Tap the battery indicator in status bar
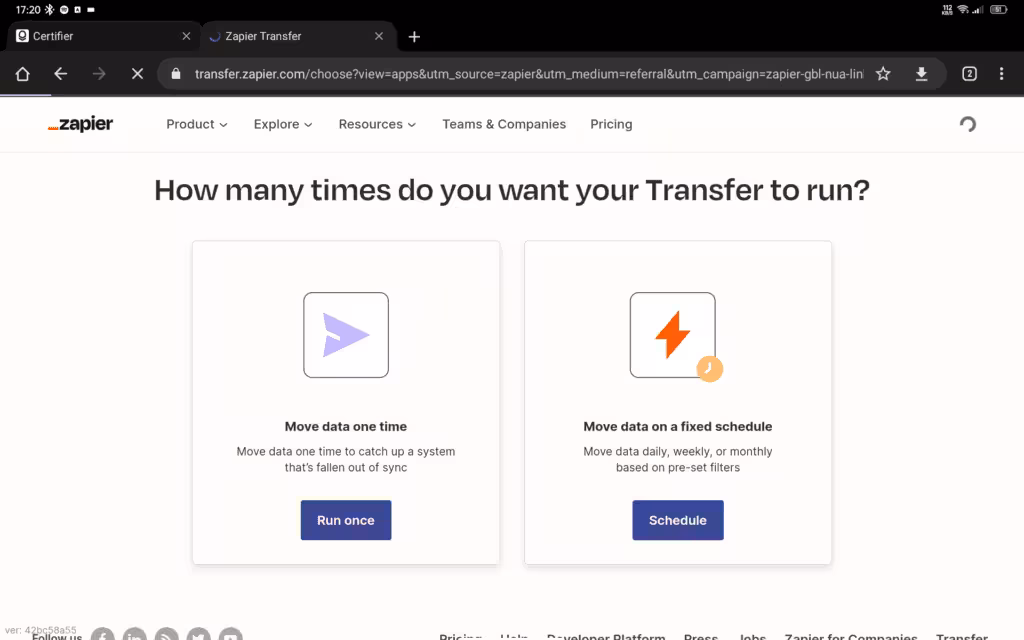The image size is (1024, 640). [x=999, y=10]
